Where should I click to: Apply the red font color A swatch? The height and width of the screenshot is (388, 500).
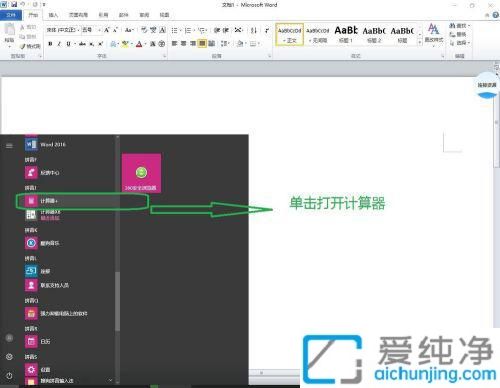point(139,44)
